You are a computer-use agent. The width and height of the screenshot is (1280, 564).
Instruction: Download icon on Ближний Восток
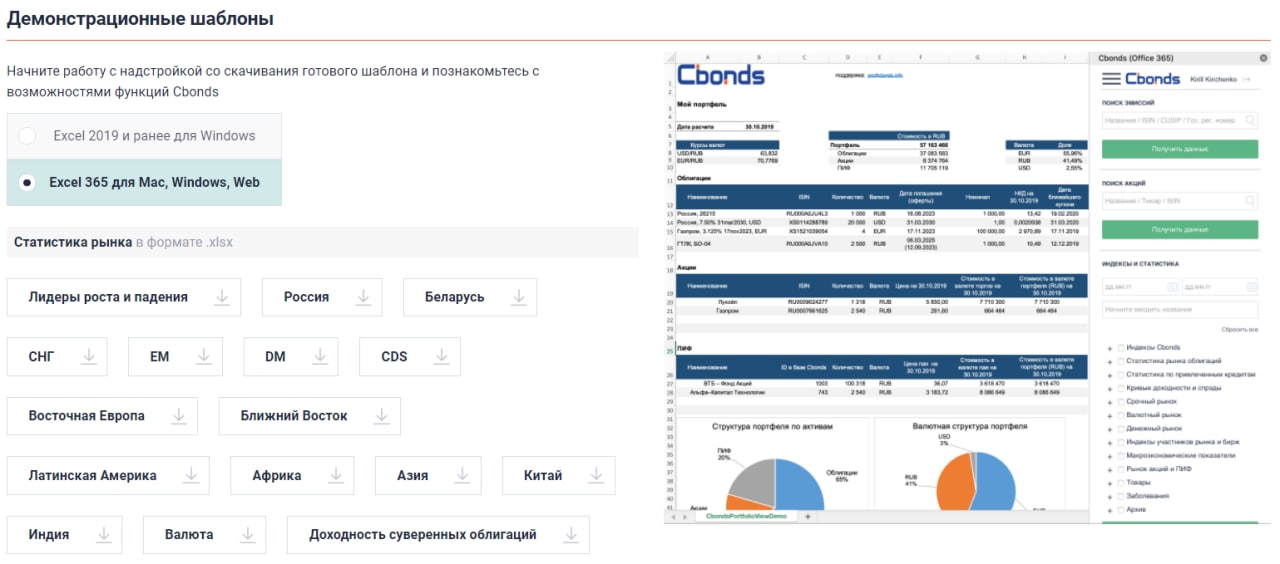pos(381,416)
